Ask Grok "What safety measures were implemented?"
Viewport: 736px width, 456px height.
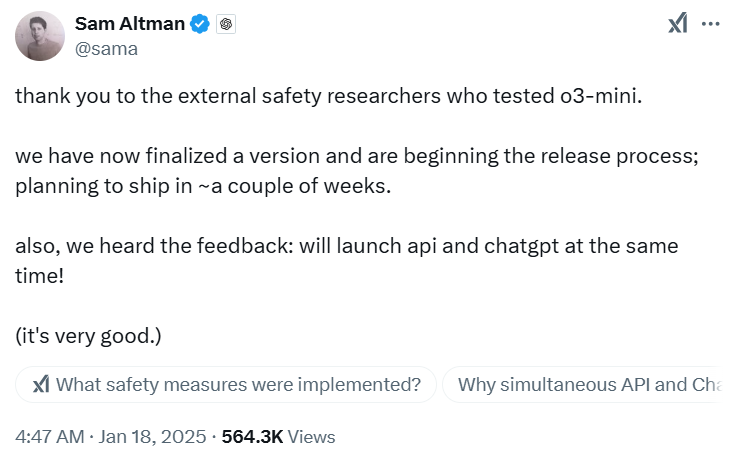[238, 384]
